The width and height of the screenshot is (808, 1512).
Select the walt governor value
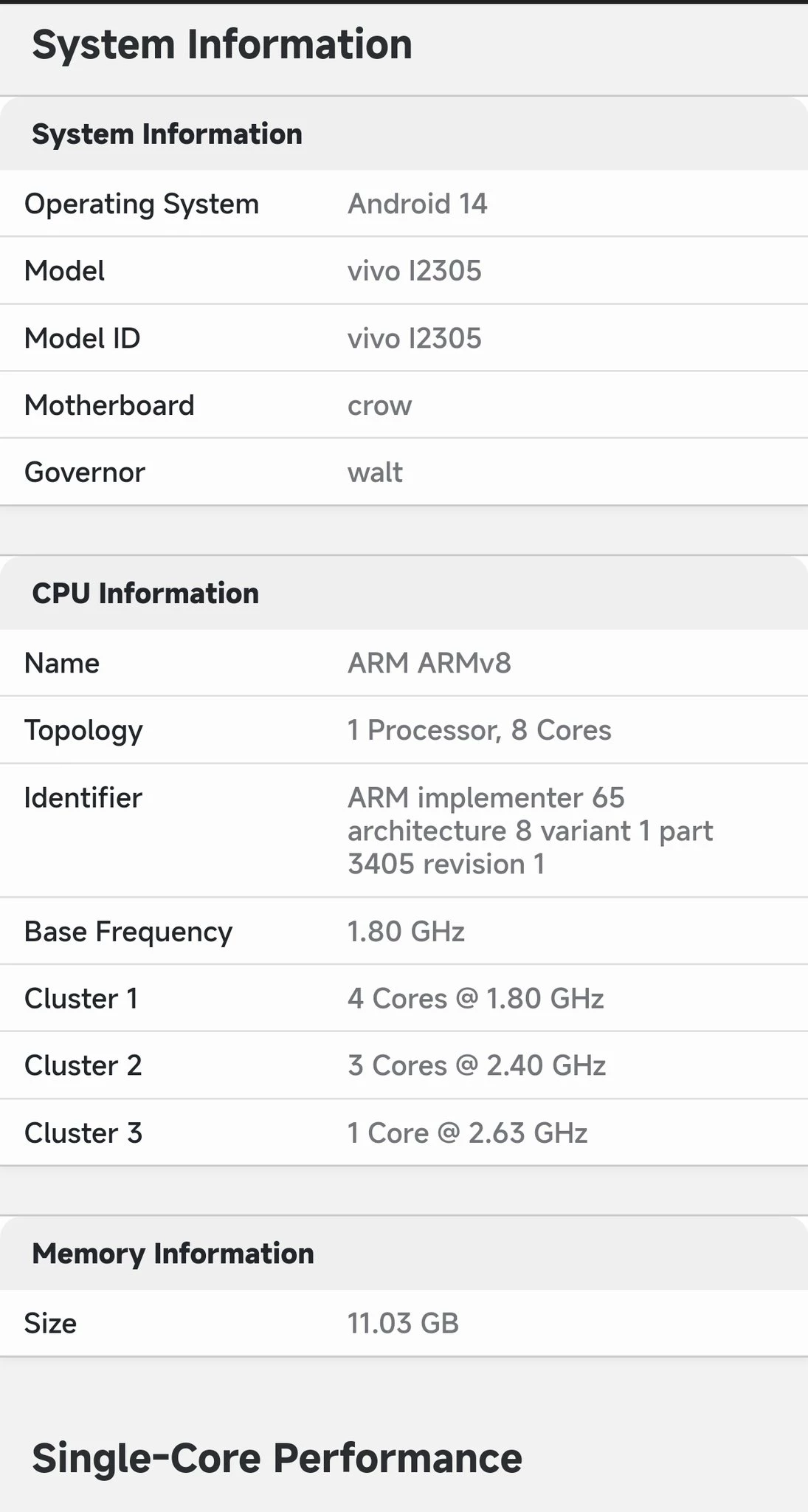(375, 472)
